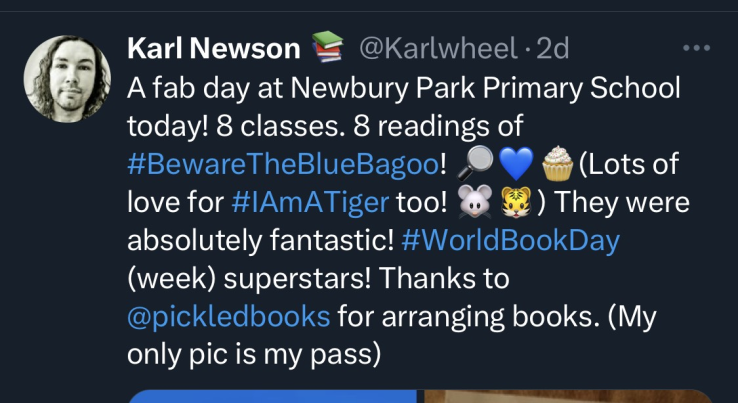The height and width of the screenshot is (403, 738).
Task: Click the cupcake emoji
Action: tap(557, 164)
